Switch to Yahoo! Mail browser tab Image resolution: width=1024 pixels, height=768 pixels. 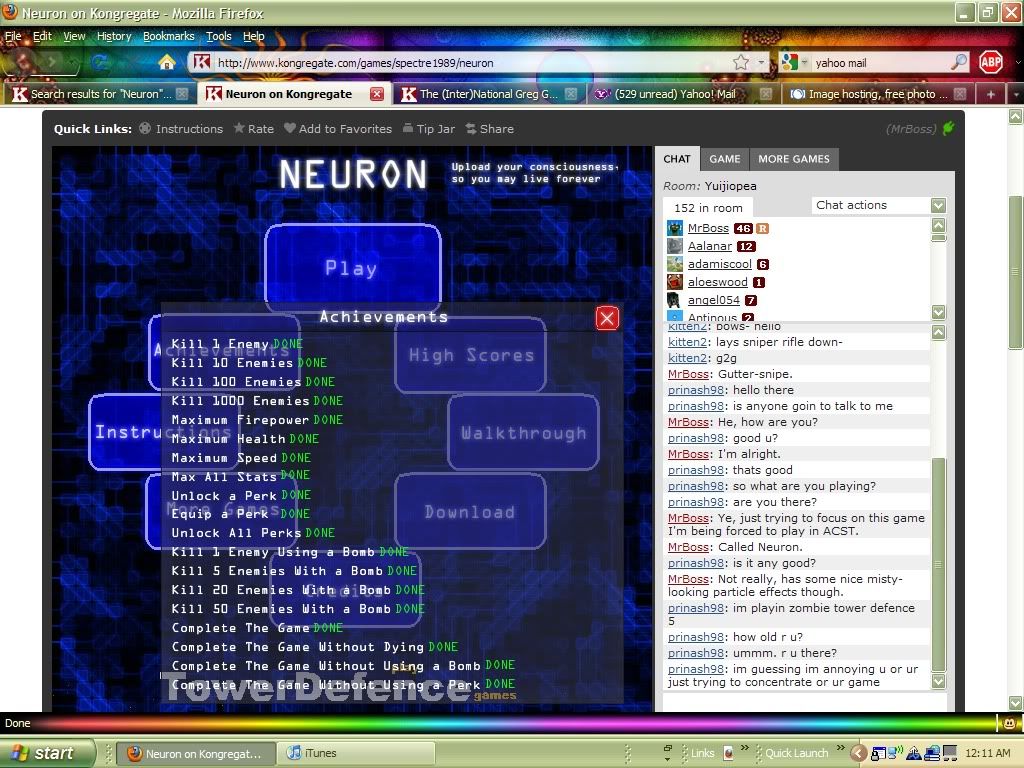pos(682,94)
